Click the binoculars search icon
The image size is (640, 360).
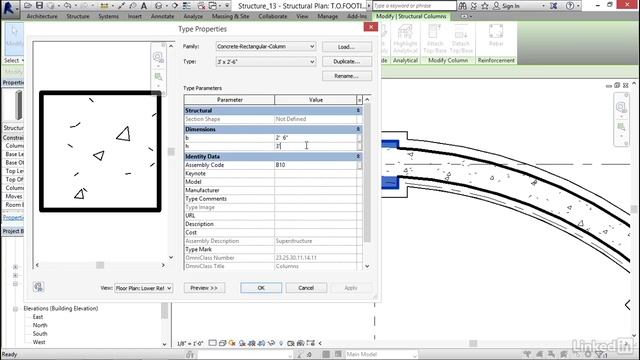(x=462, y=6)
